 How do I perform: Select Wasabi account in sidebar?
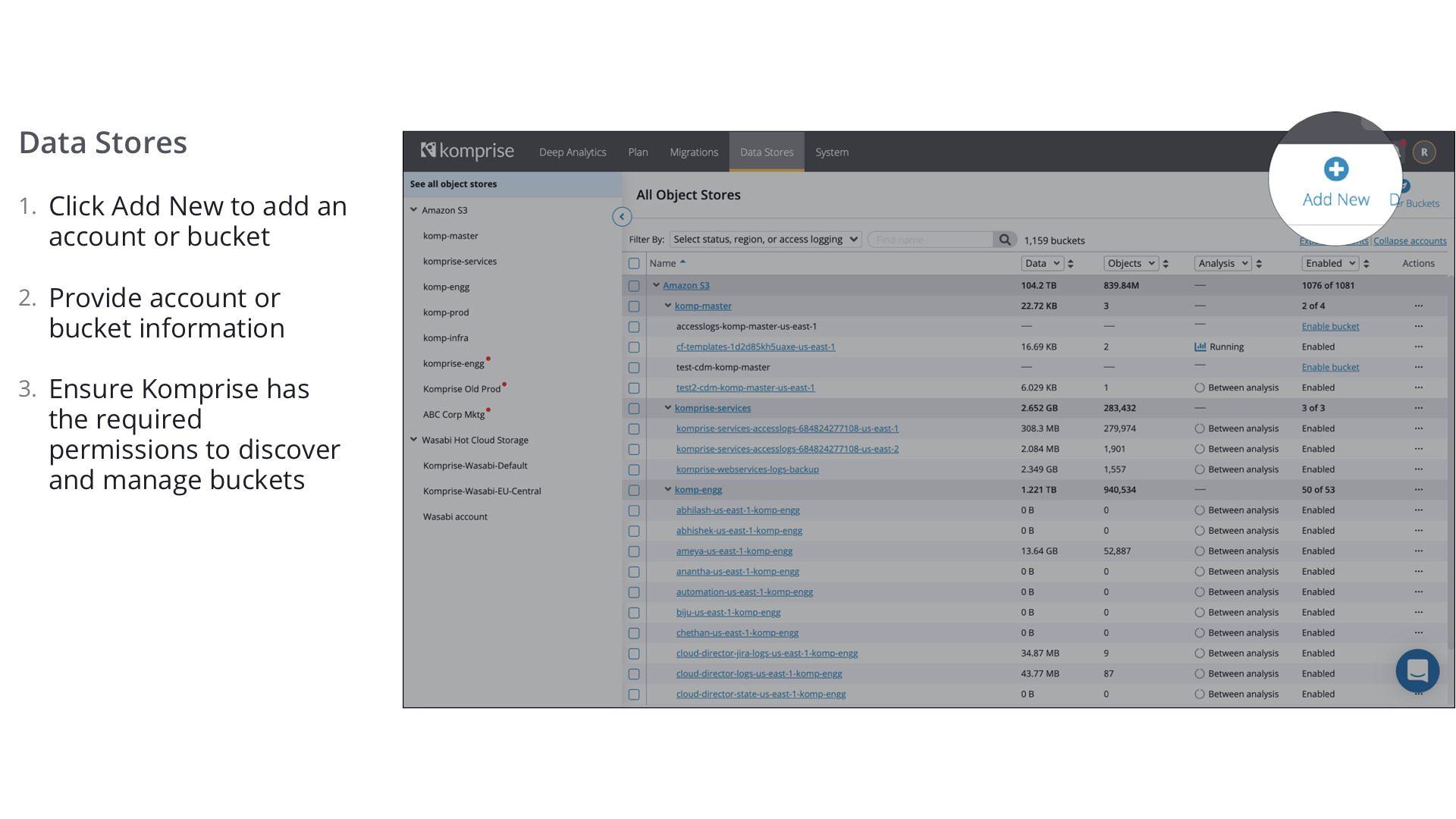[x=455, y=517]
